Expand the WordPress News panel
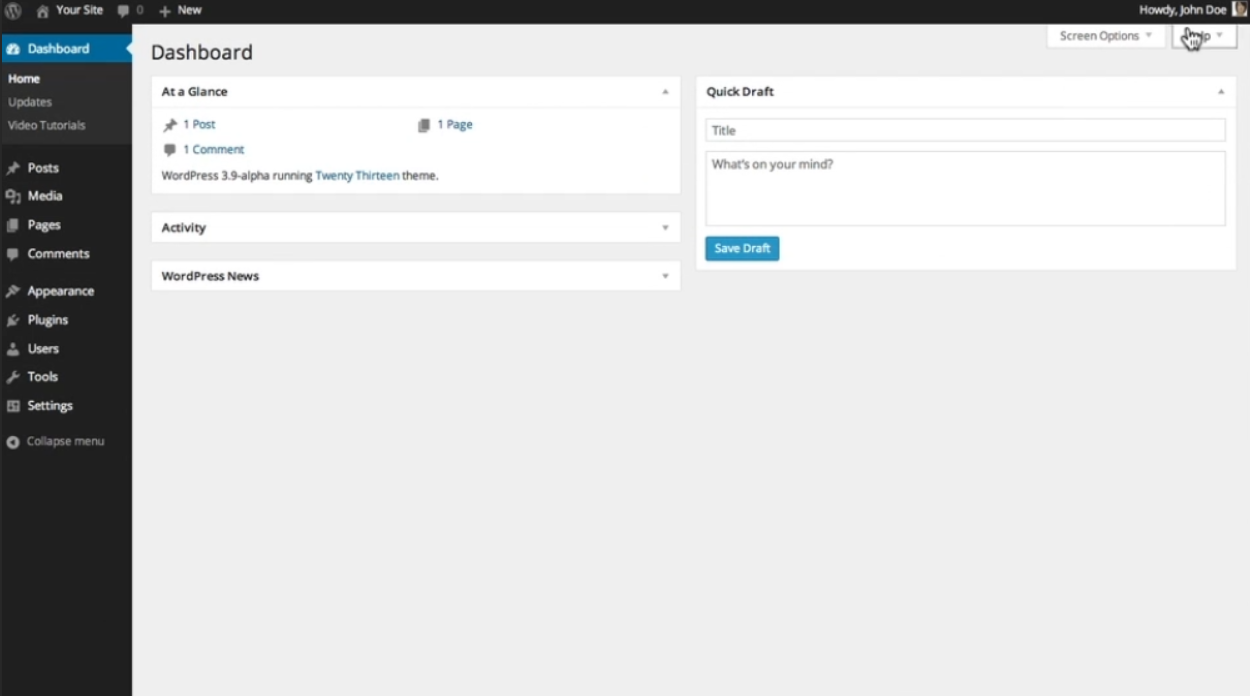Screen dimensions: 1250x696 [x=665, y=276]
